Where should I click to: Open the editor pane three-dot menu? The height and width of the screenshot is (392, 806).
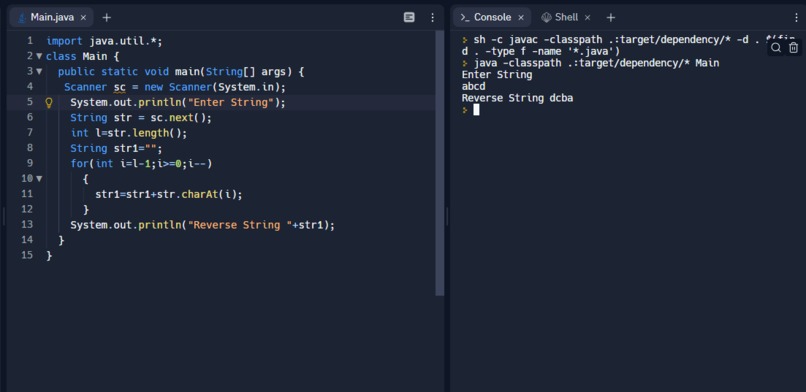[x=433, y=17]
